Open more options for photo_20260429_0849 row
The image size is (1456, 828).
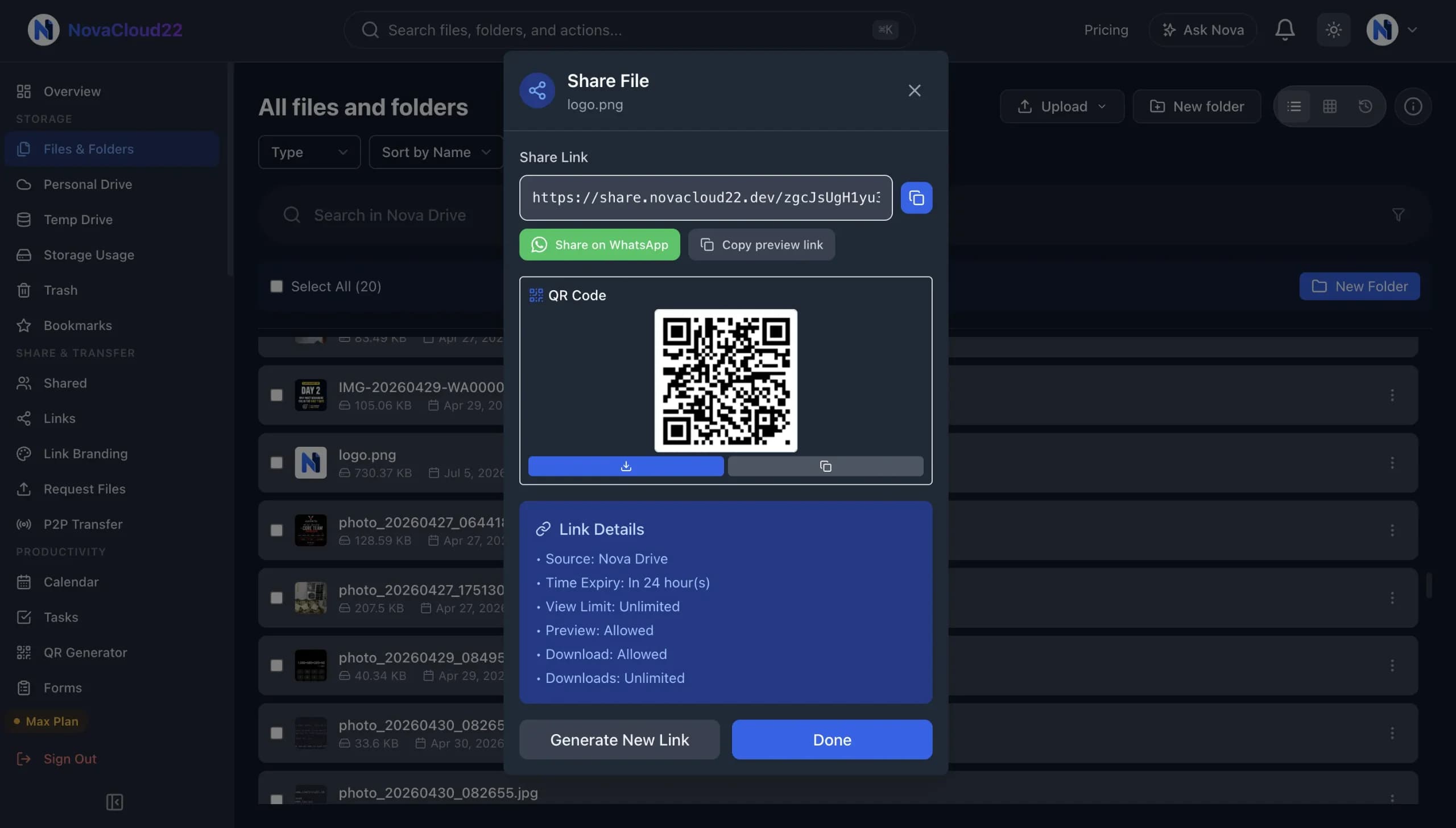[1392, 665]
